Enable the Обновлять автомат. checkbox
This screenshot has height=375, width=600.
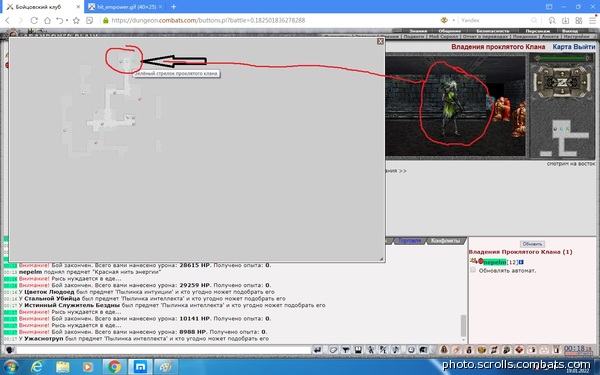tap(473, 270)
